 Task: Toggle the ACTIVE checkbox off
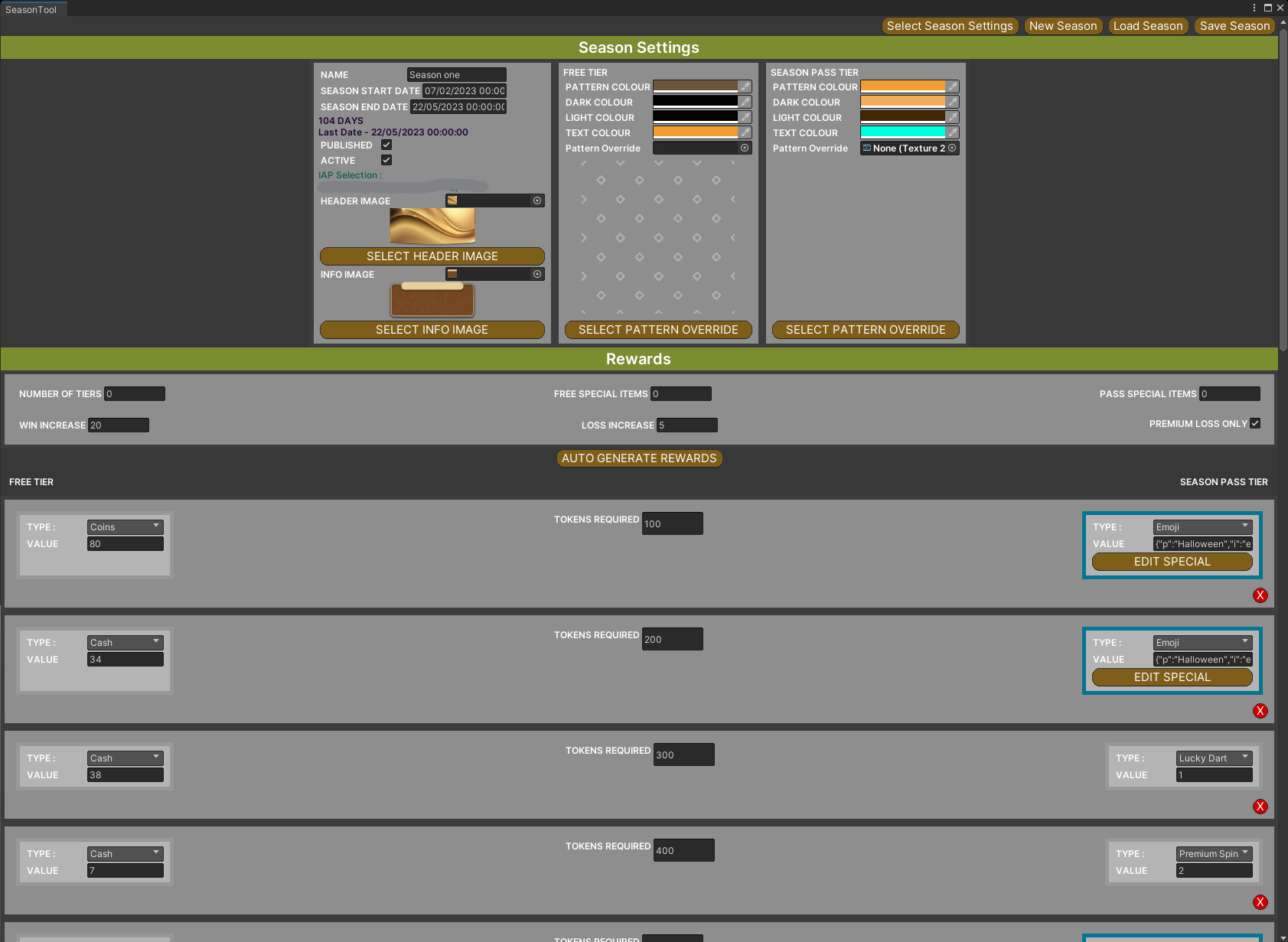386,159
